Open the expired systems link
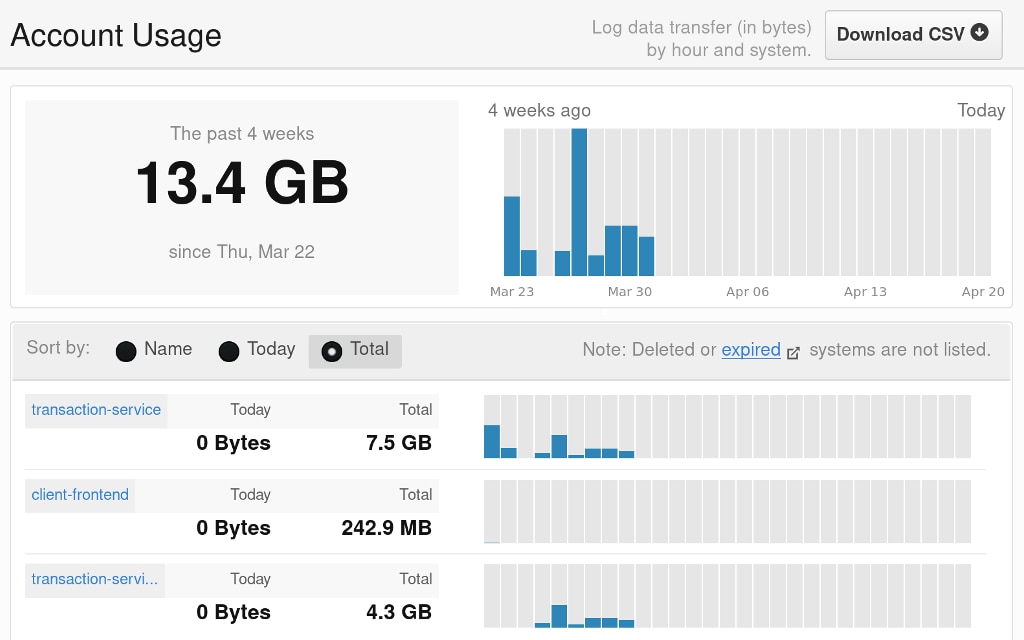Image resolution: width=1024 pixels, height=640 pixels. (751, 350)
